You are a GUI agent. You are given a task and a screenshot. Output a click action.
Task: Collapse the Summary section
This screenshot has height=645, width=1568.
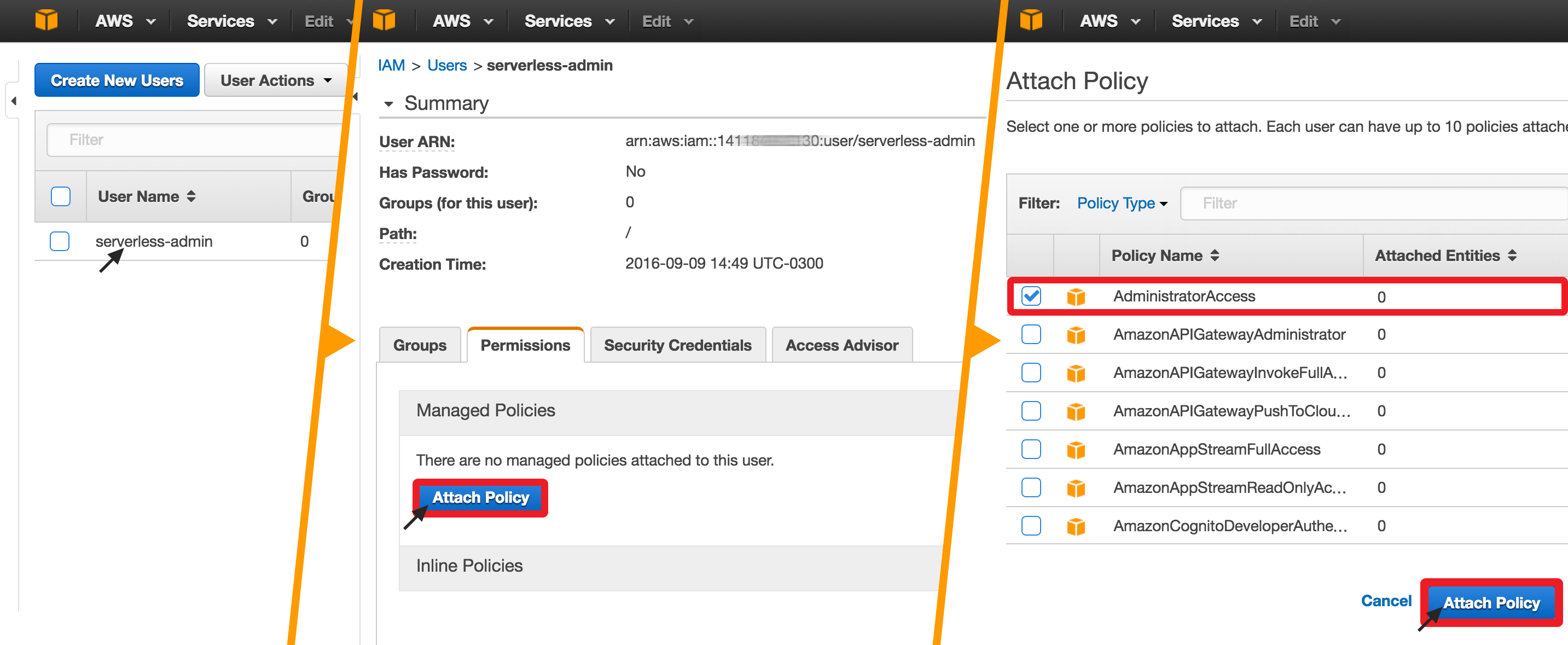[x=390, y=103]
